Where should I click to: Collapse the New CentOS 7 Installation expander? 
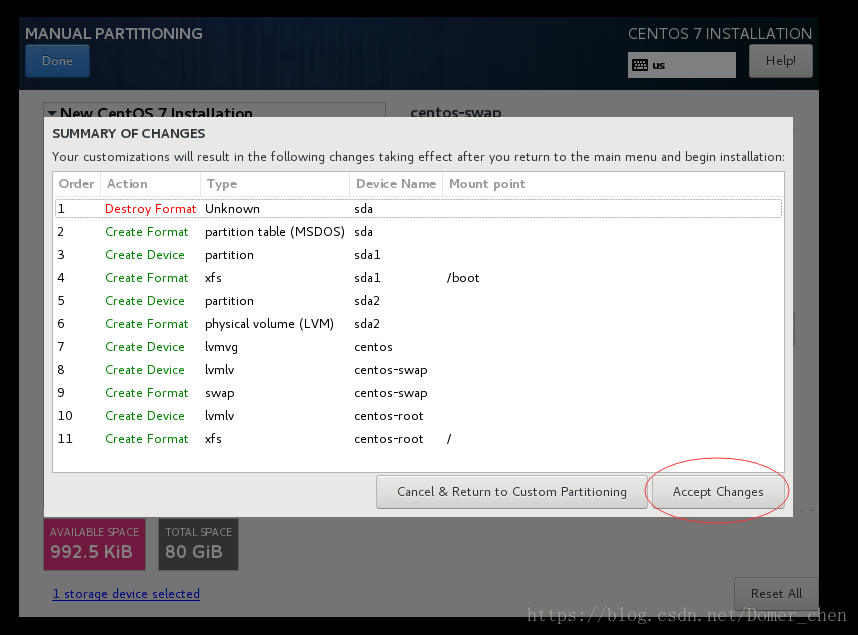point(52,113)
